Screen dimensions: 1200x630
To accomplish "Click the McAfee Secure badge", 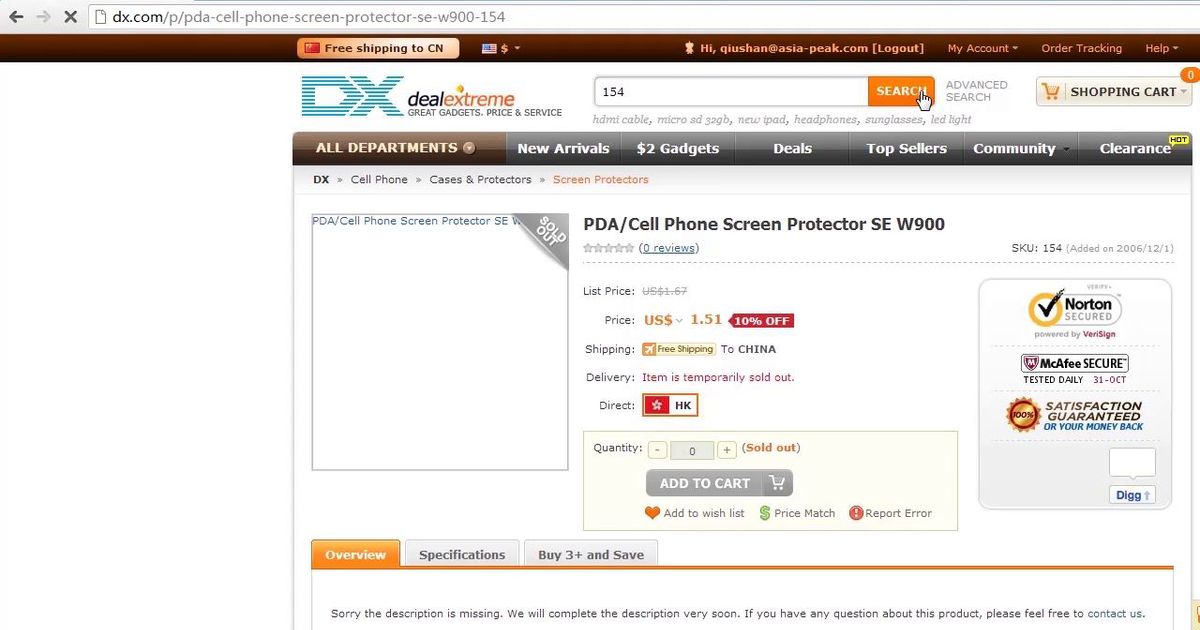I will [1074, 369].
